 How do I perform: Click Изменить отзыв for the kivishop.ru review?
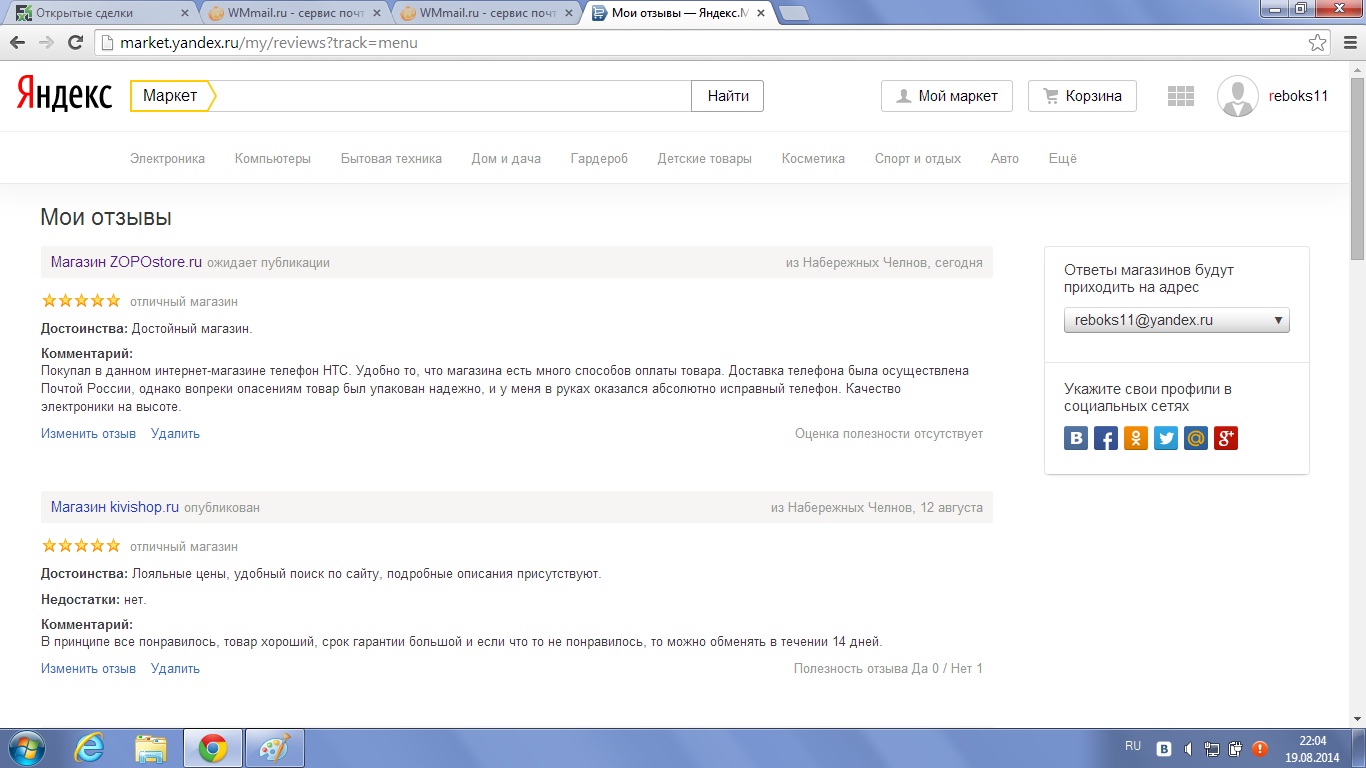point(88,669)
